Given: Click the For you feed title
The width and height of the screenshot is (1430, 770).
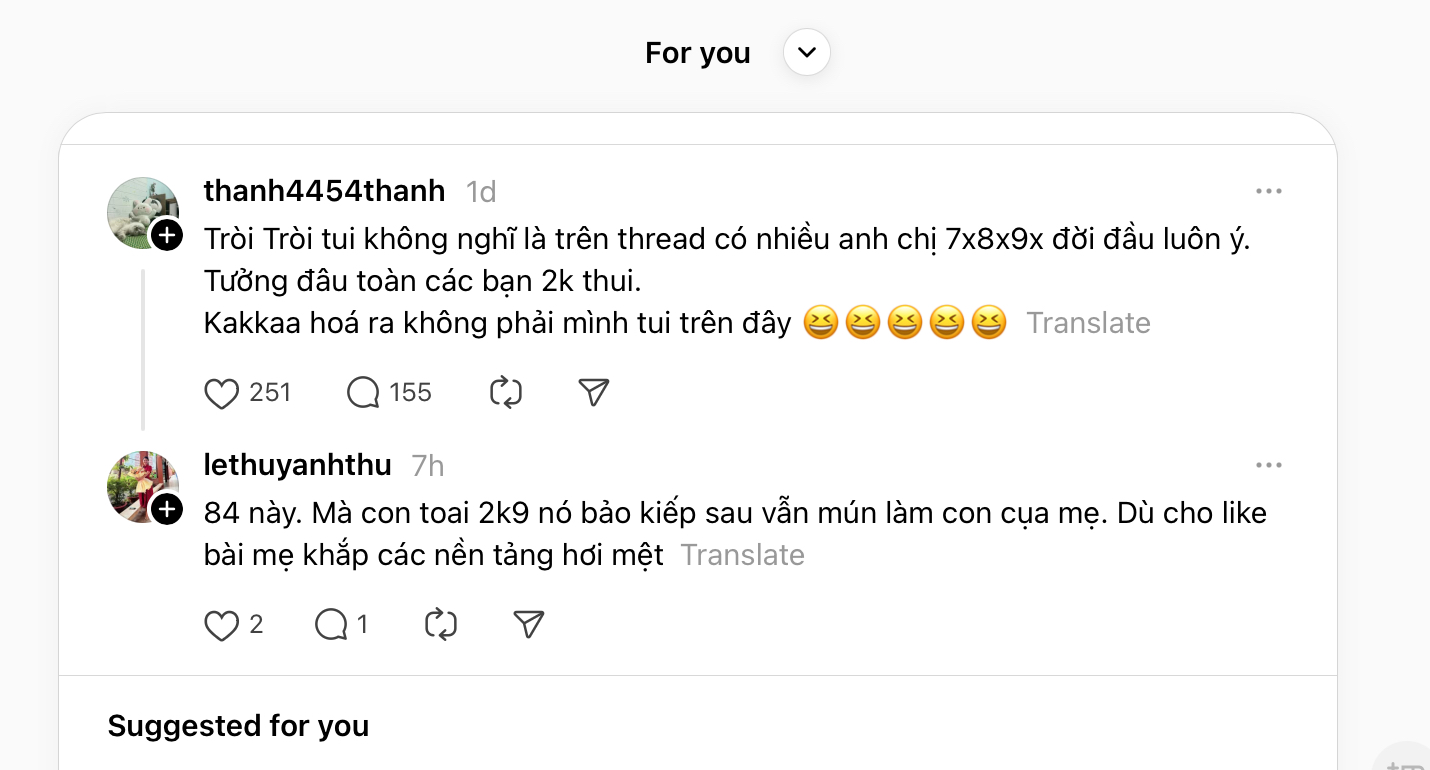Looking at the screenshot, I should click(x=697, y=53).
